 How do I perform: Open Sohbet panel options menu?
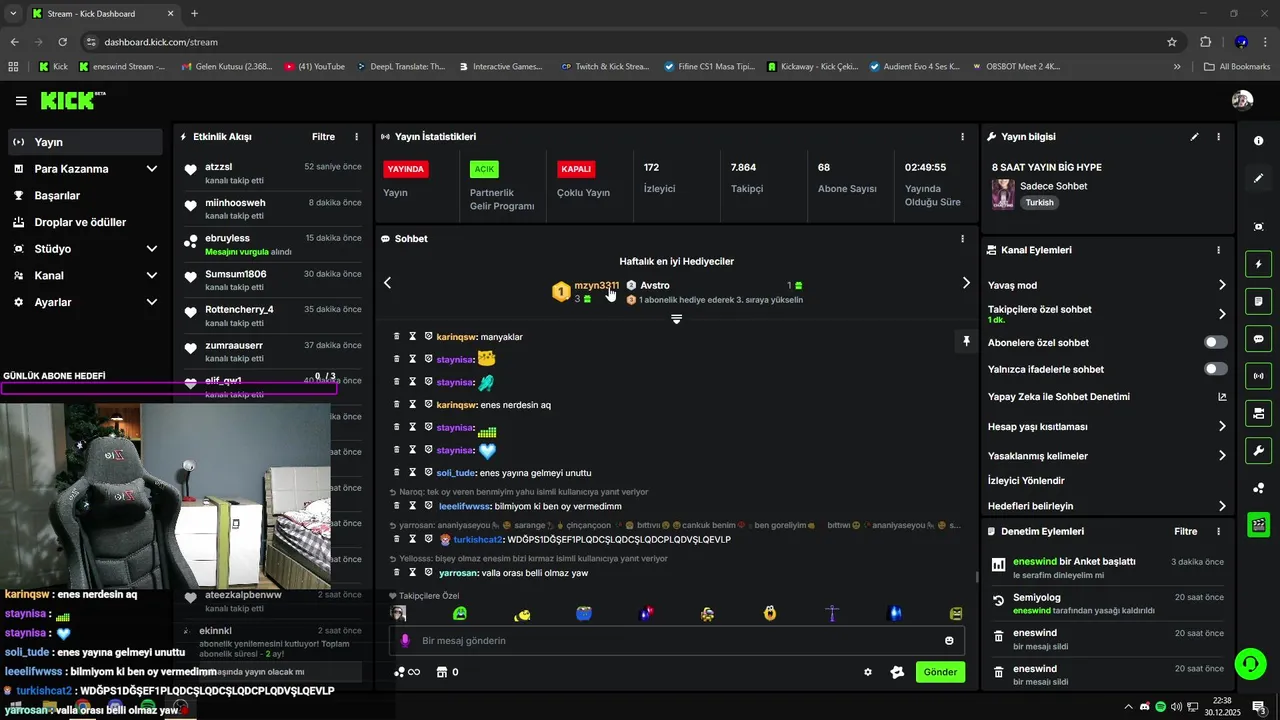click(963, 239)
